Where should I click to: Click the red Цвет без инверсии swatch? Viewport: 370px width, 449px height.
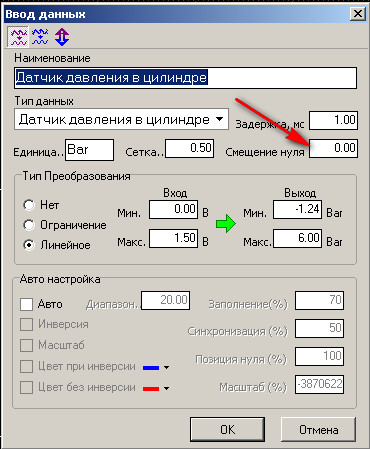[151, 389]
